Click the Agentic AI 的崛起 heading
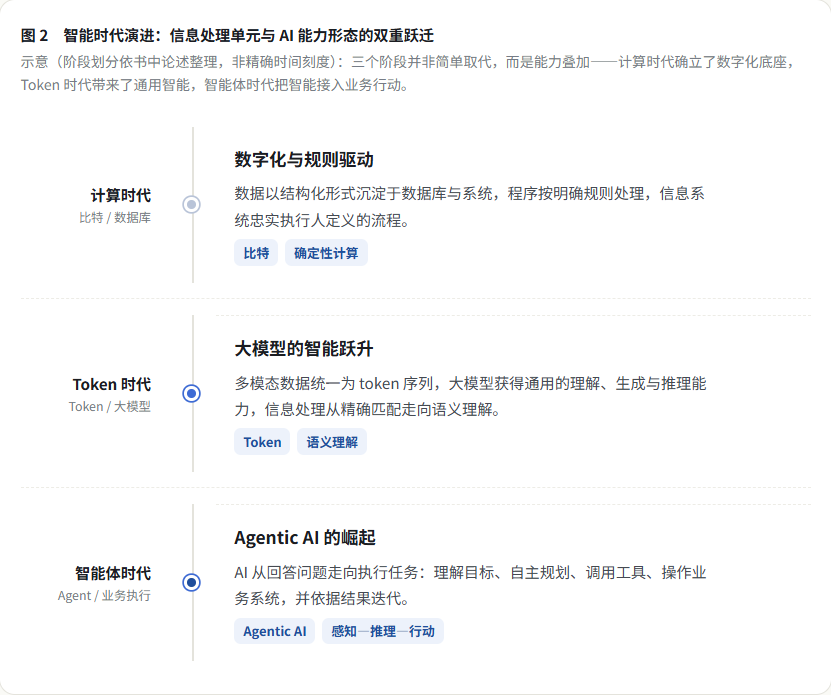The width and height of the screenshot is (831, 695). point(305,538)
